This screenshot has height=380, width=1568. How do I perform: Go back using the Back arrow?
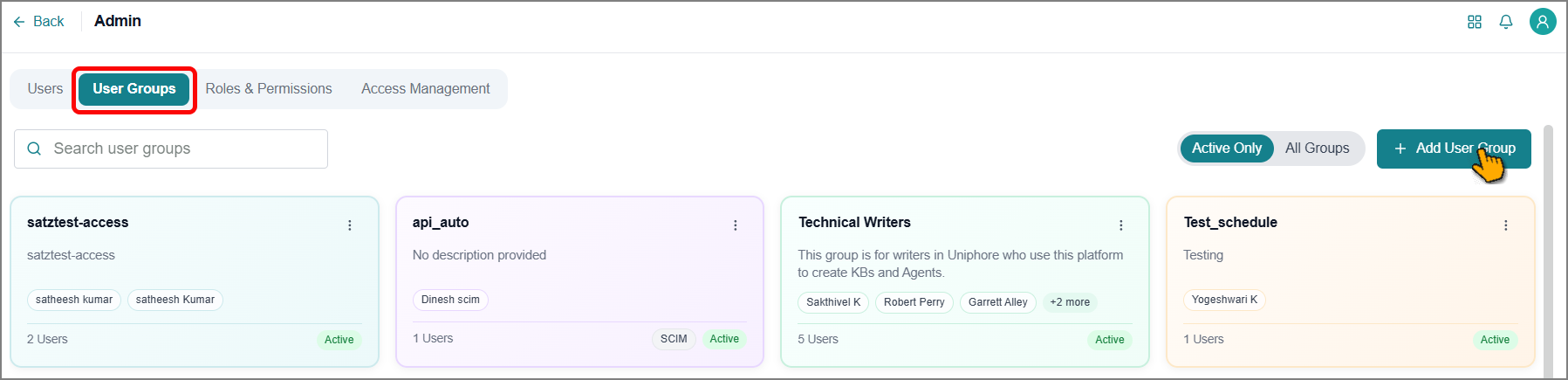point(38,21)
